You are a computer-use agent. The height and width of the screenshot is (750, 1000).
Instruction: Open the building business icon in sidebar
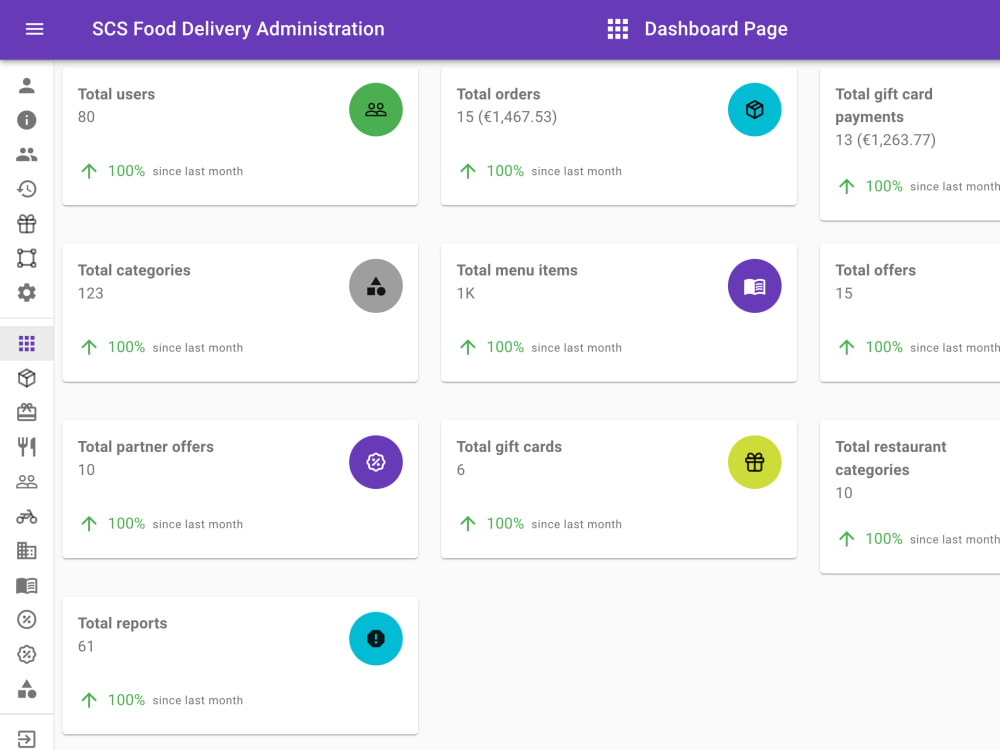(x=27, y=551)
